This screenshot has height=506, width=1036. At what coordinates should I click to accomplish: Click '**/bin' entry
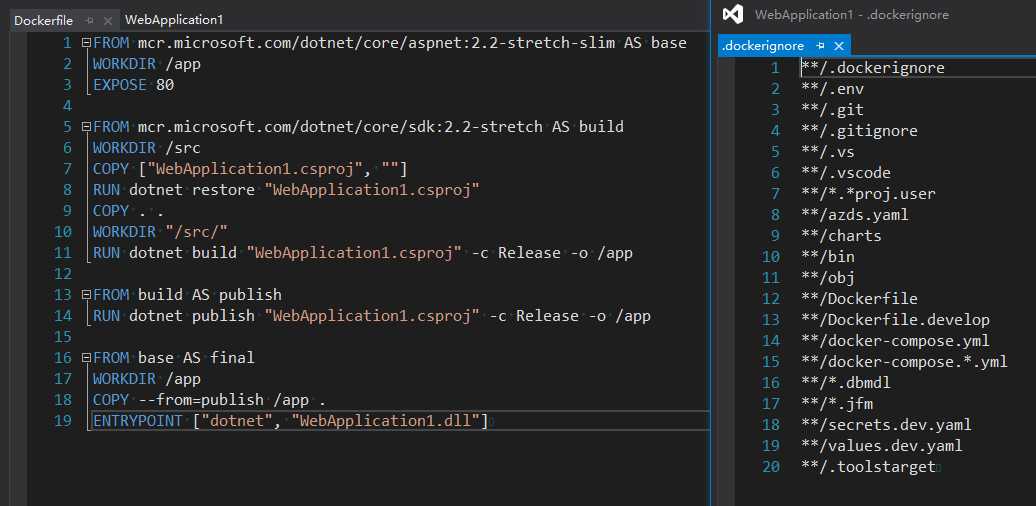point(827,256)
